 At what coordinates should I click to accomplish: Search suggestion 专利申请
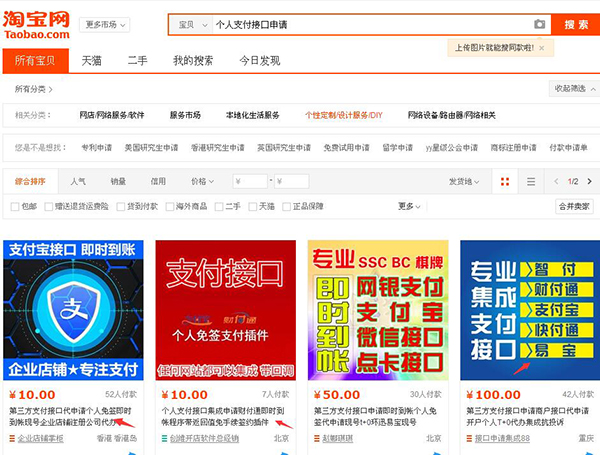96,148
